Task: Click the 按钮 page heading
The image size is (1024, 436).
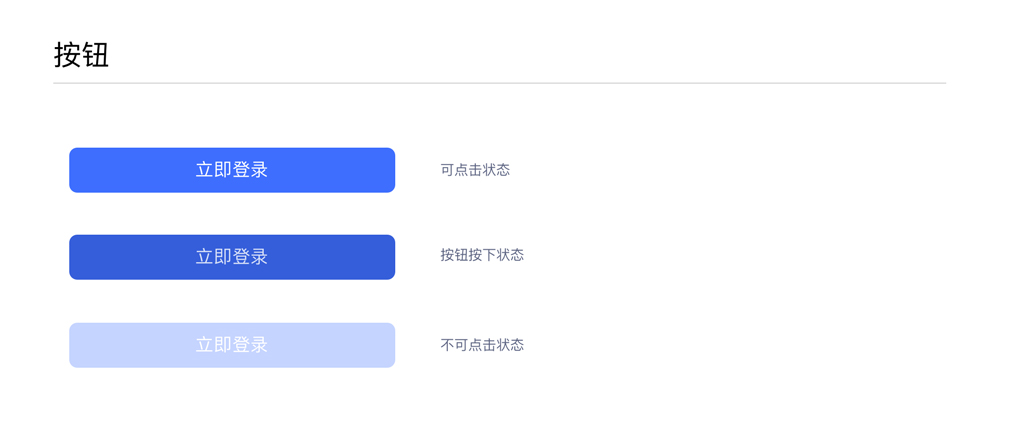Action: point(81,55)
